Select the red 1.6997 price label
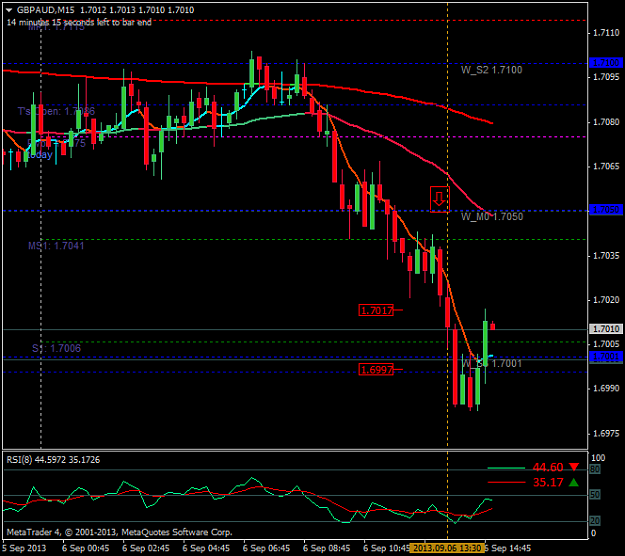This screenshot has width=625, height=556. click(376, 370)
